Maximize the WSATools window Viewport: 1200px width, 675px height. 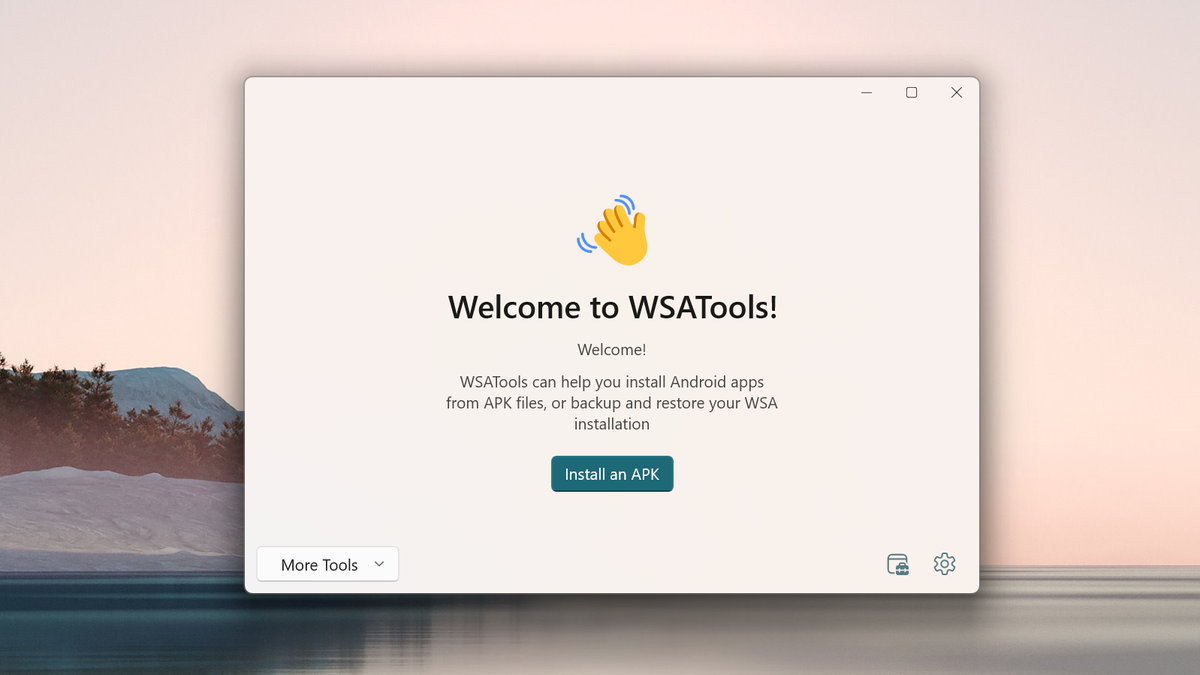pos(911,93)
